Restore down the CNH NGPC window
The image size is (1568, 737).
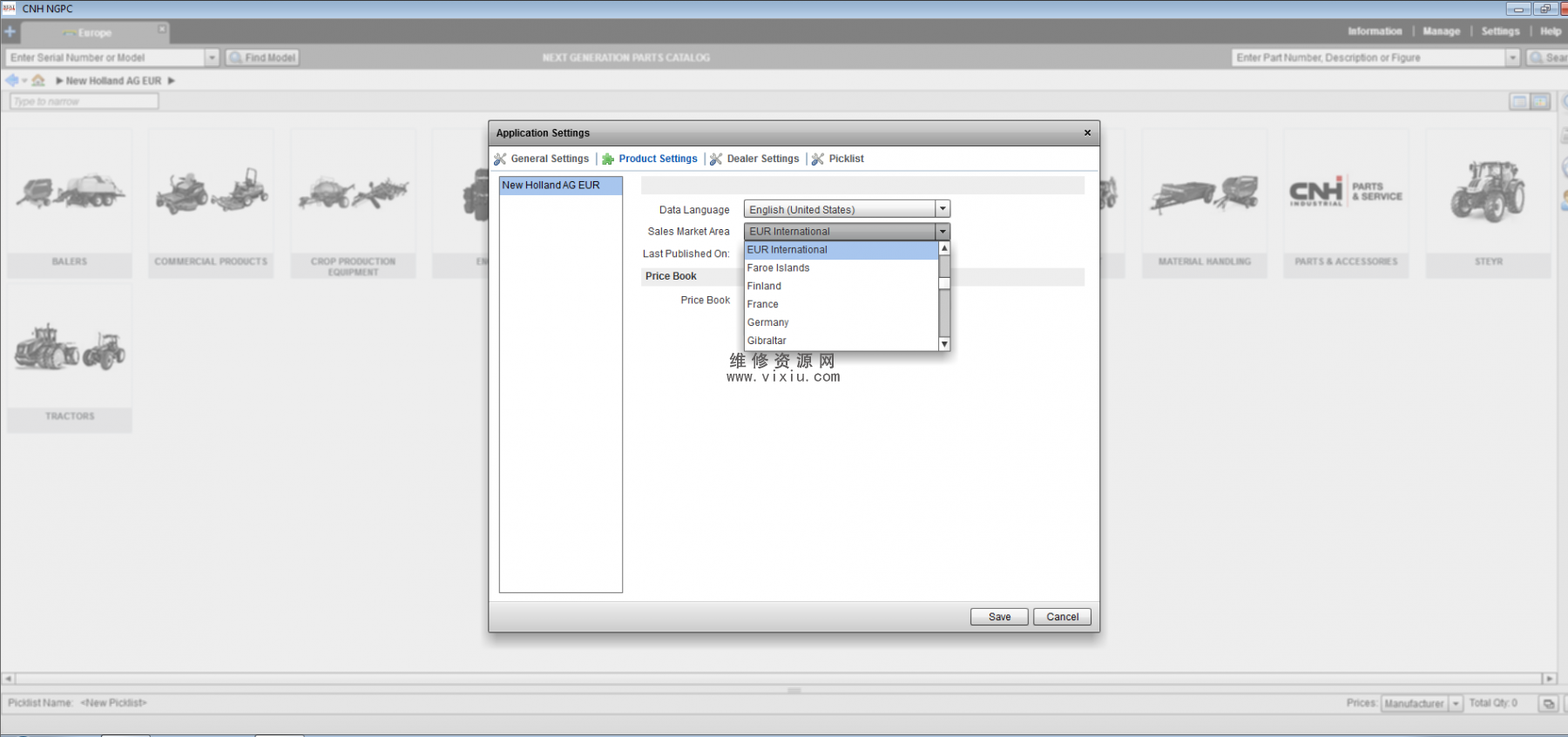(x=1544, y=9)
